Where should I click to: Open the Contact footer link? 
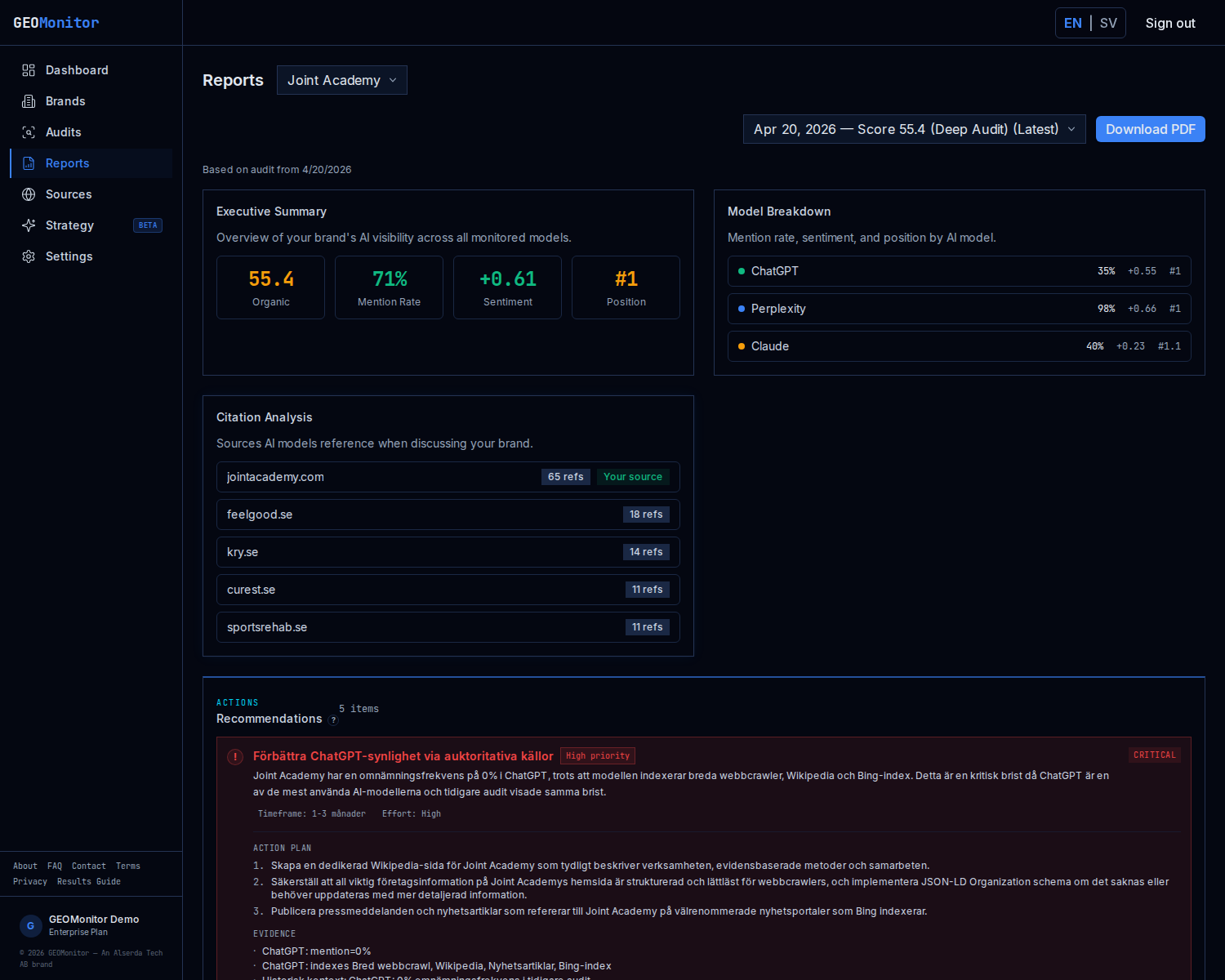click(x=89, y=866)
